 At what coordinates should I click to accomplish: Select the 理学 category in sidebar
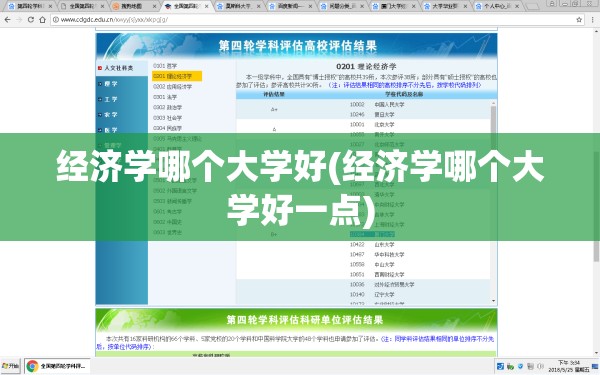[x=111, y=84]
